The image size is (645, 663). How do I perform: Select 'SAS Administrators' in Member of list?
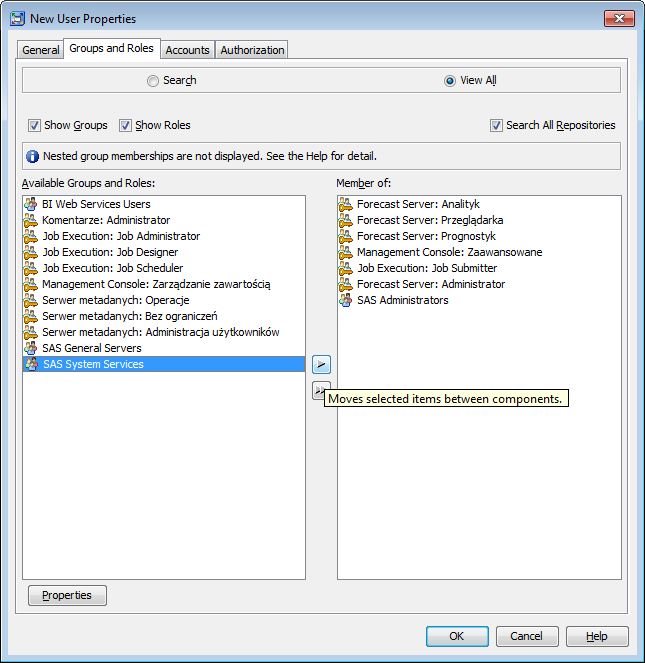(x=479, y=301)
